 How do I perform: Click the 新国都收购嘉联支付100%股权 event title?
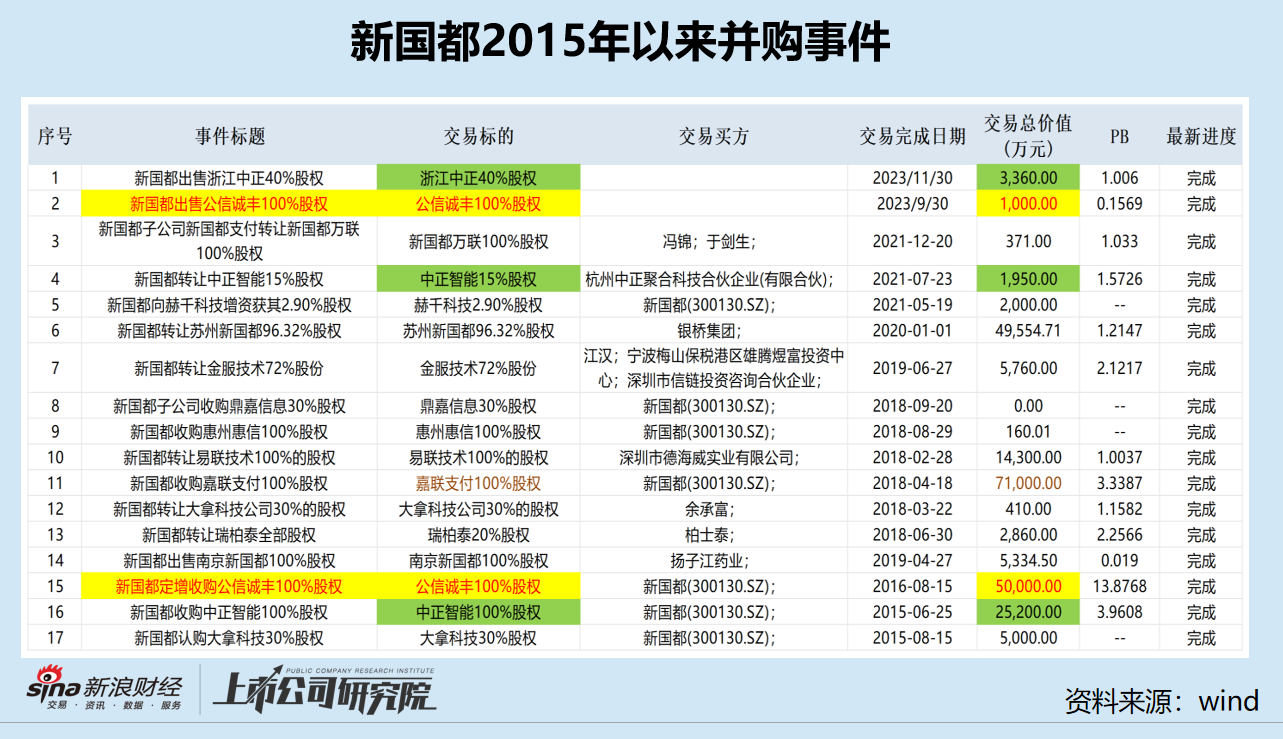click(x=229, y=483)
